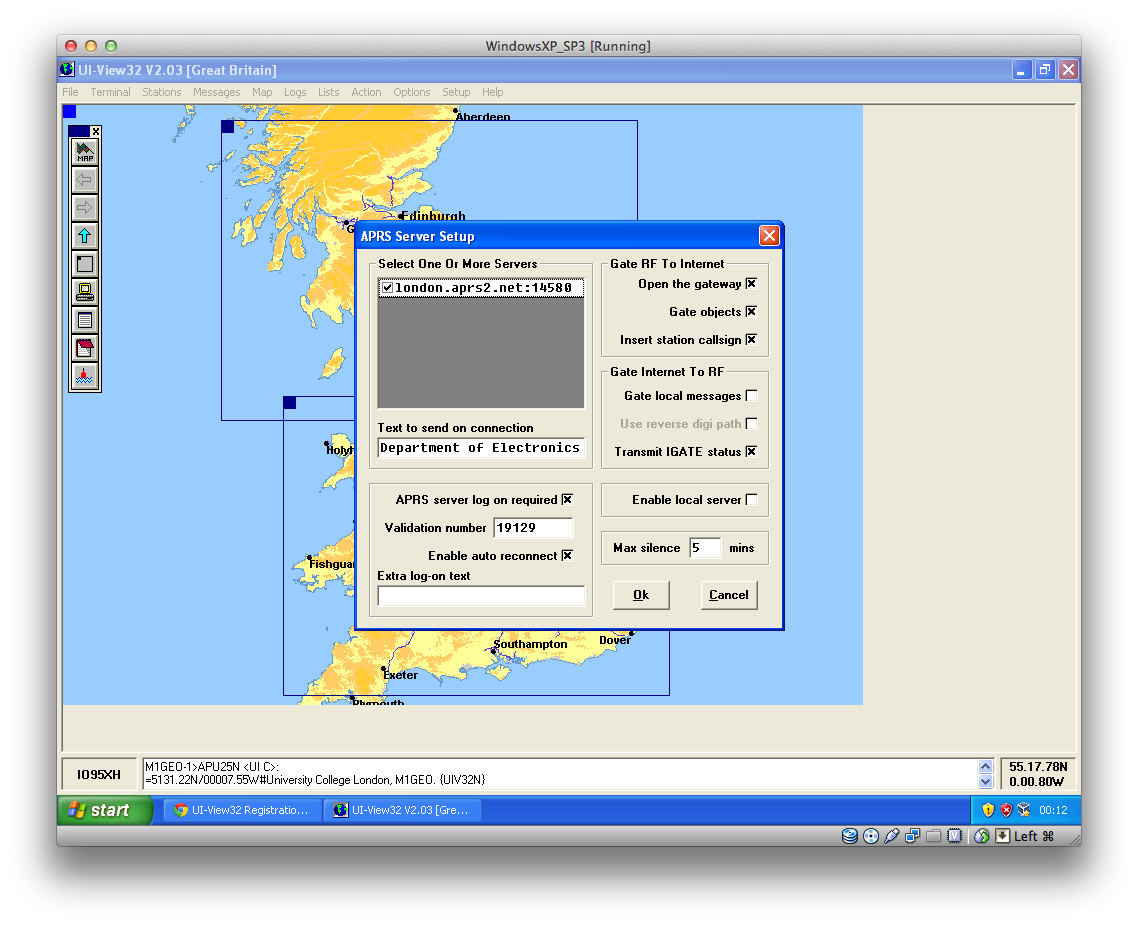Open the Map menu

click(x=262, y=92)
